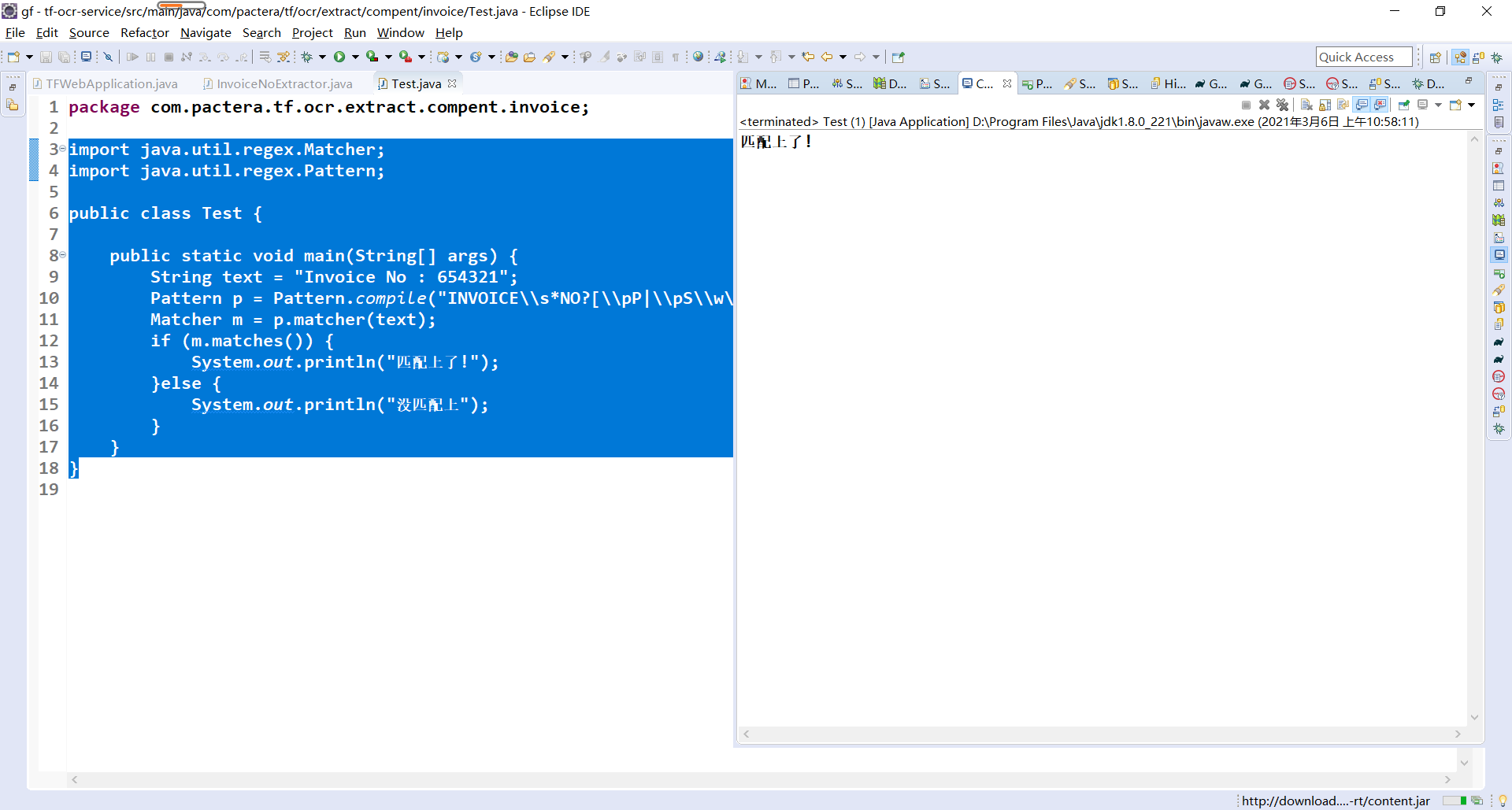1512x810 pixels.
Task: Save the current file
Action: [x=46, y=57]
